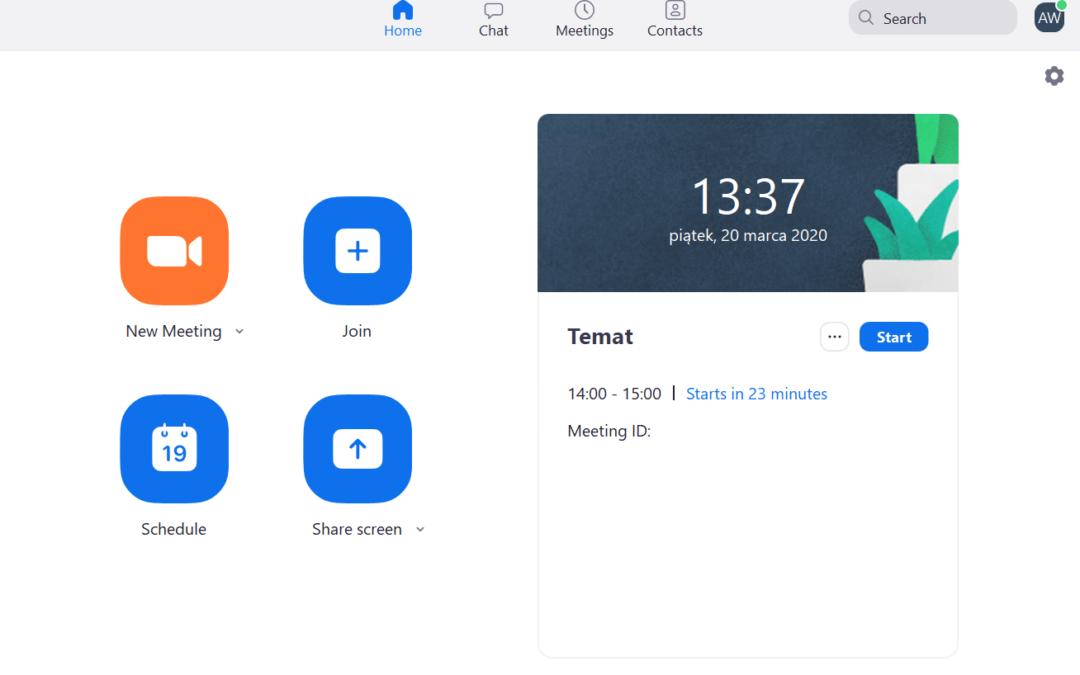Open settings via the gear icon
The height and width of the screenshot is (675, 1080).
tap(1054, 76)
